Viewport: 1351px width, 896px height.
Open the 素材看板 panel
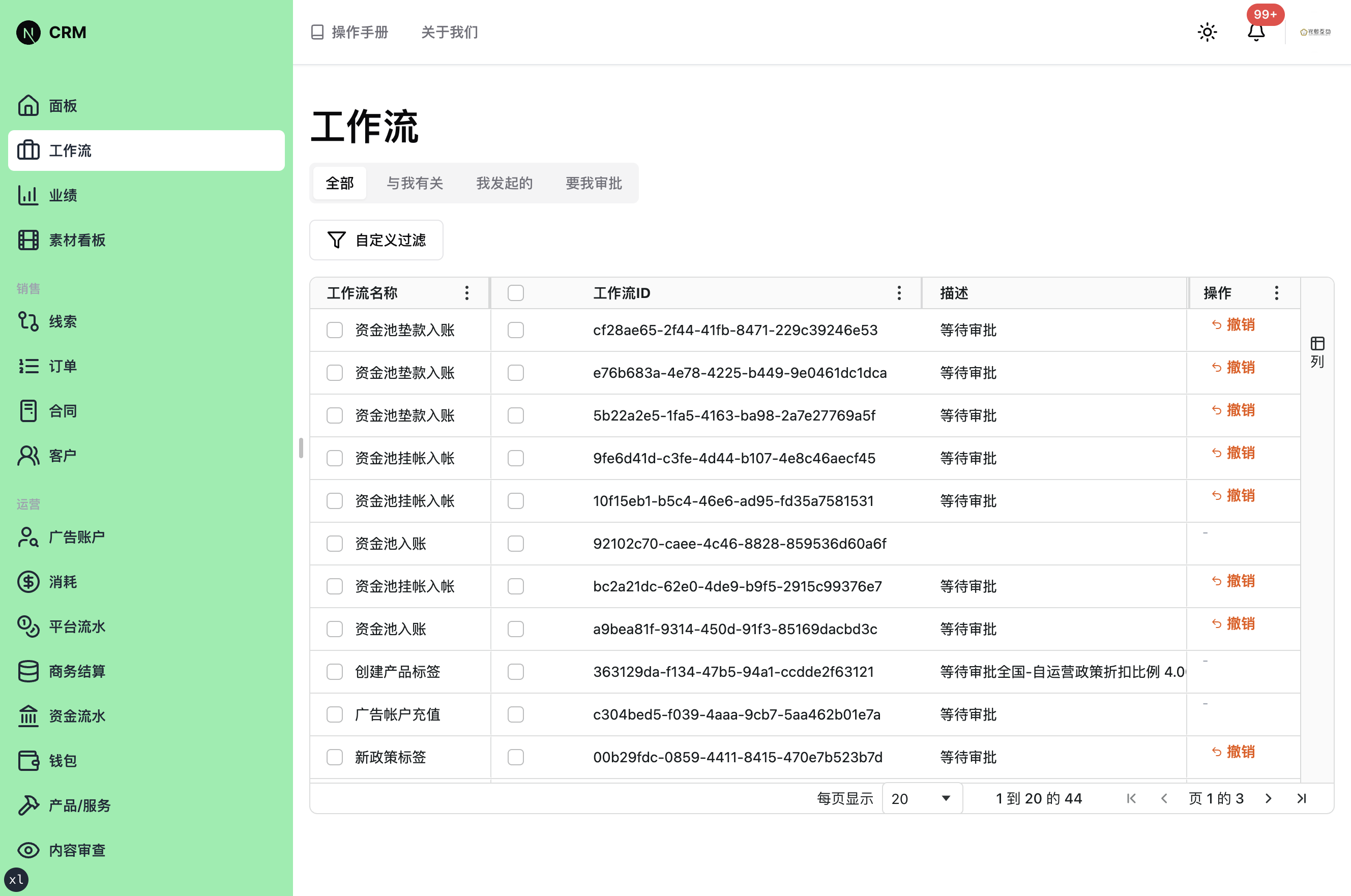tap(77, 240)
